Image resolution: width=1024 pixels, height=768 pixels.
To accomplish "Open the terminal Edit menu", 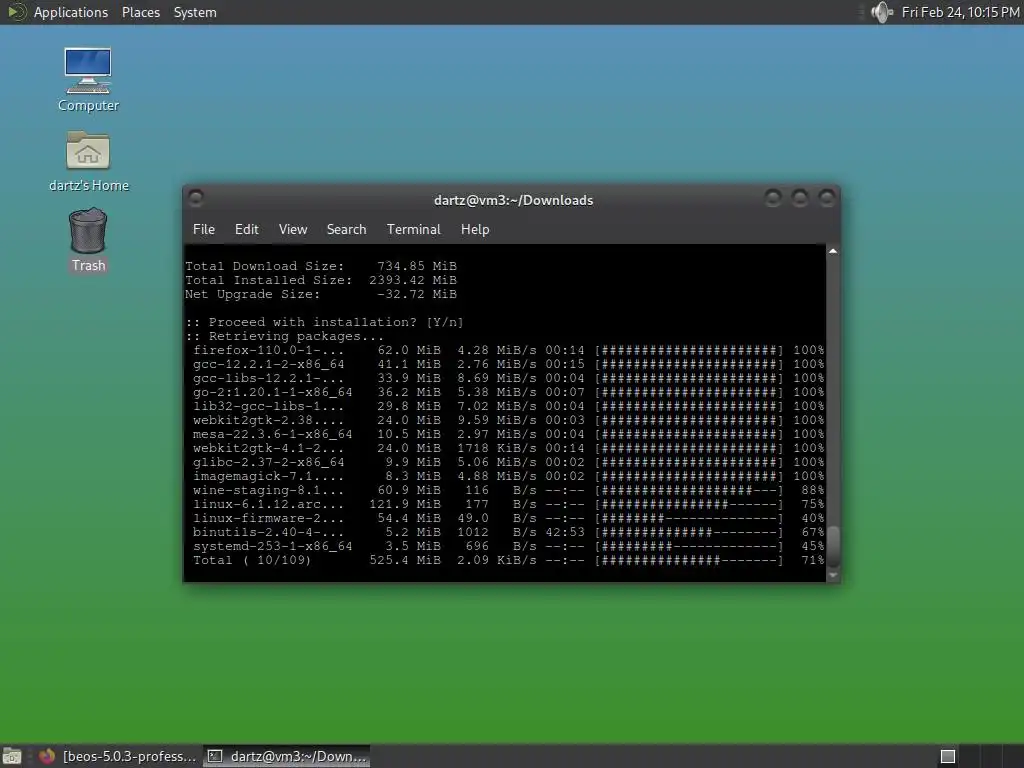I will point(246,229).
